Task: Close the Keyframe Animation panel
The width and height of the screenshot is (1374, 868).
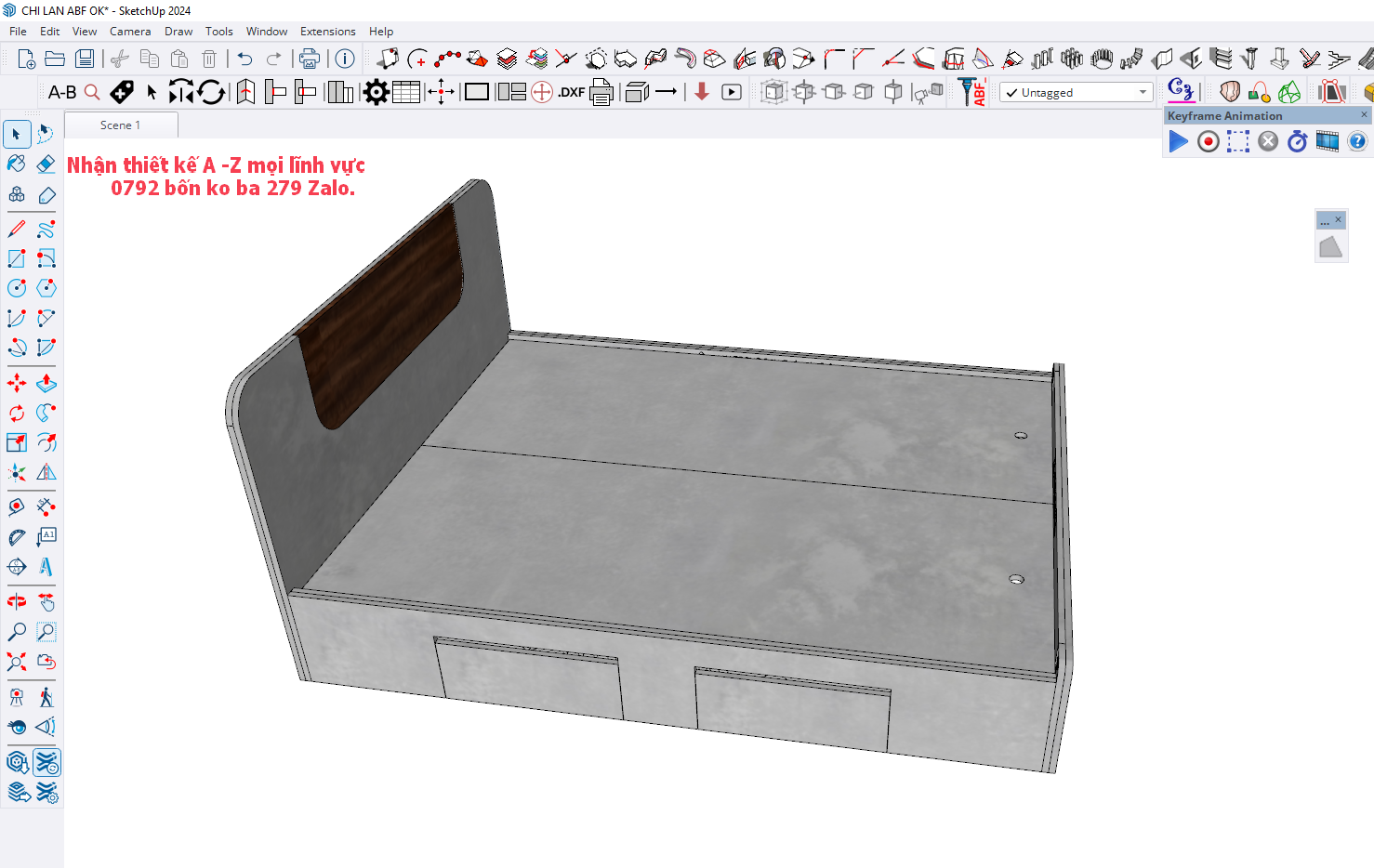Action: pyautogui.click(x=1364, y=115)
